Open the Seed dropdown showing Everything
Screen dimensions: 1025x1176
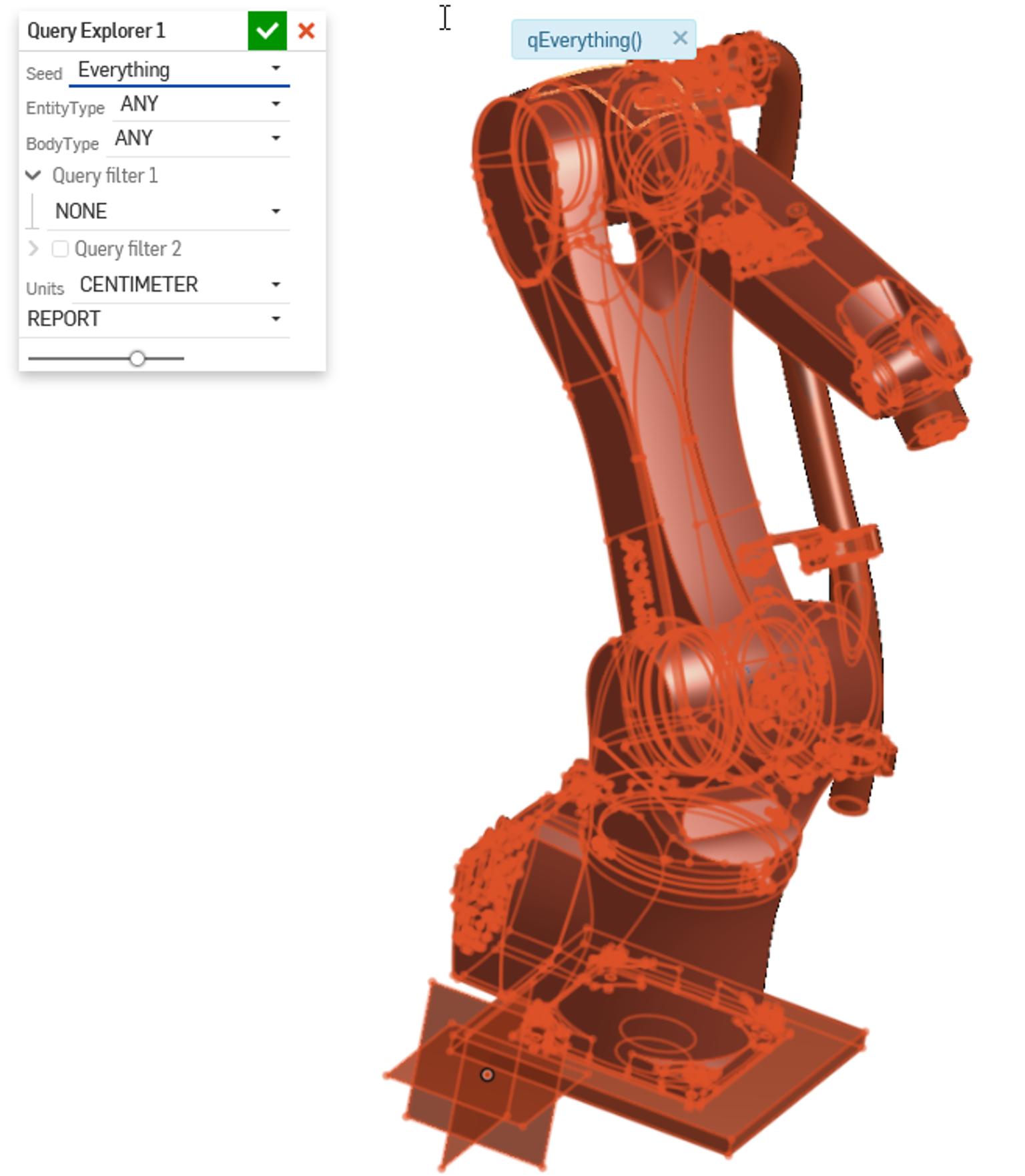179,69
